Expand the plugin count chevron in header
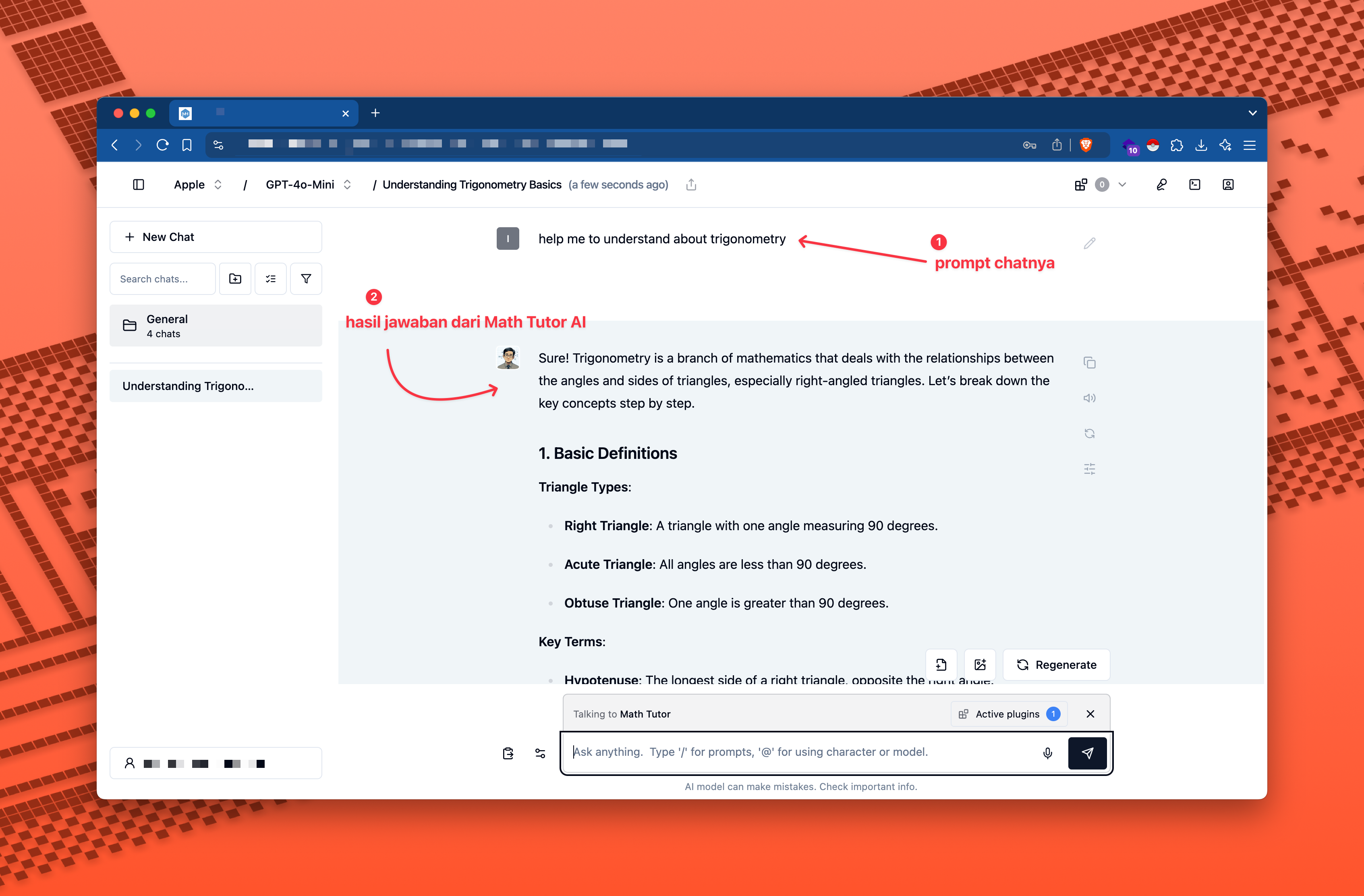This screenshot has height=896, width=1364. [1122, 185]
